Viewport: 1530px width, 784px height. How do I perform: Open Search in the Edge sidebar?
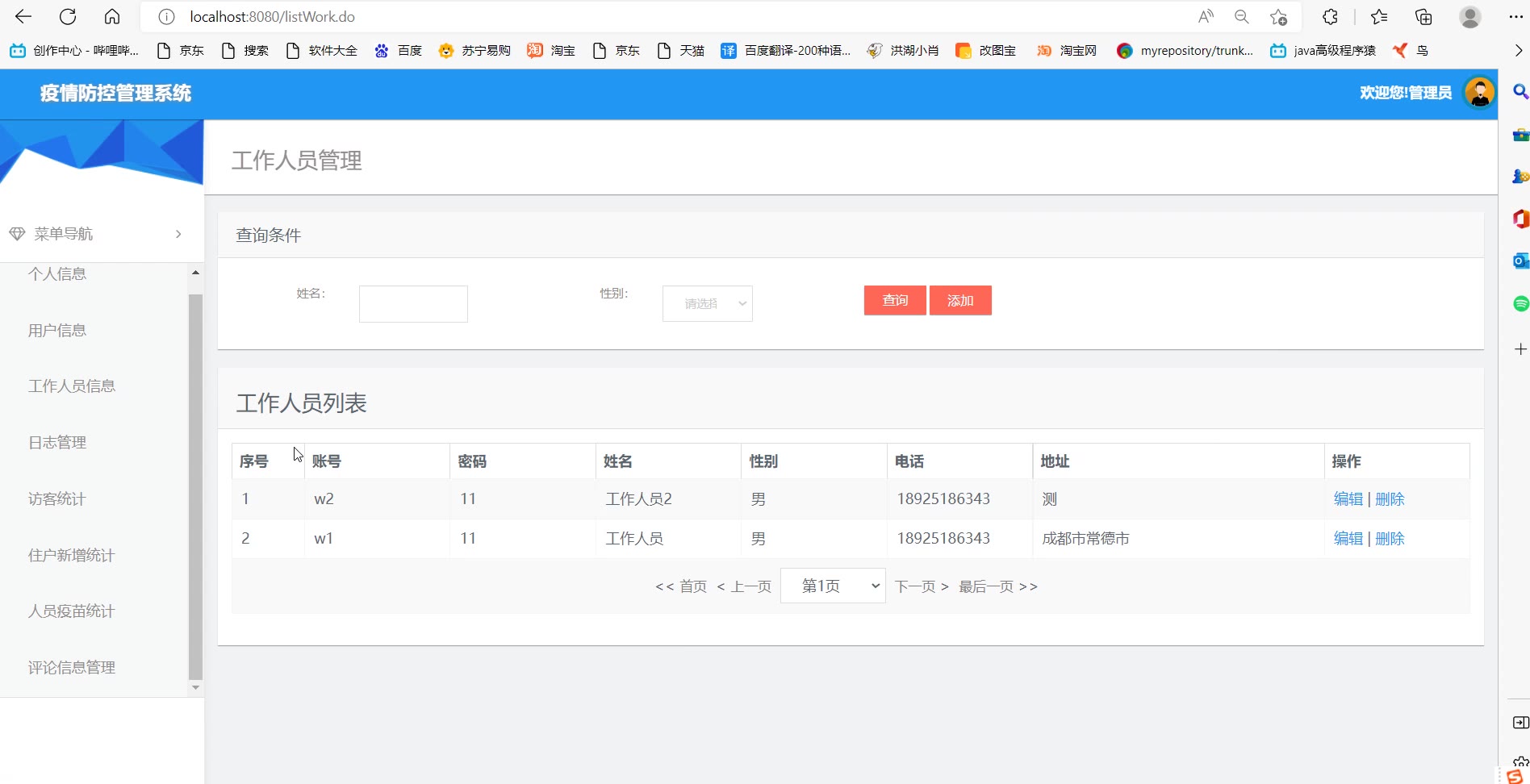pos(1520,92)
